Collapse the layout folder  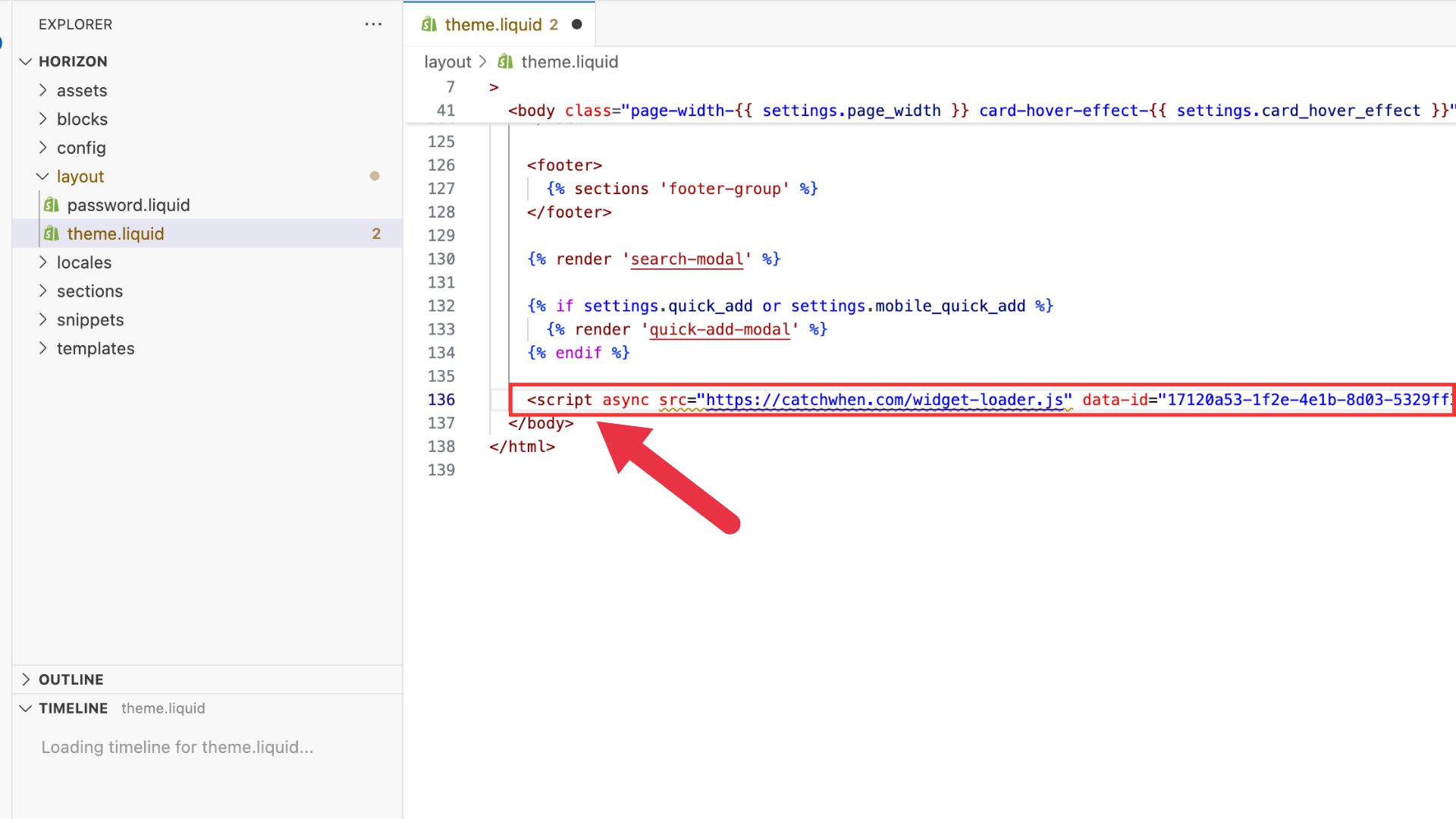pyautogui.click(x=43, y=177)
